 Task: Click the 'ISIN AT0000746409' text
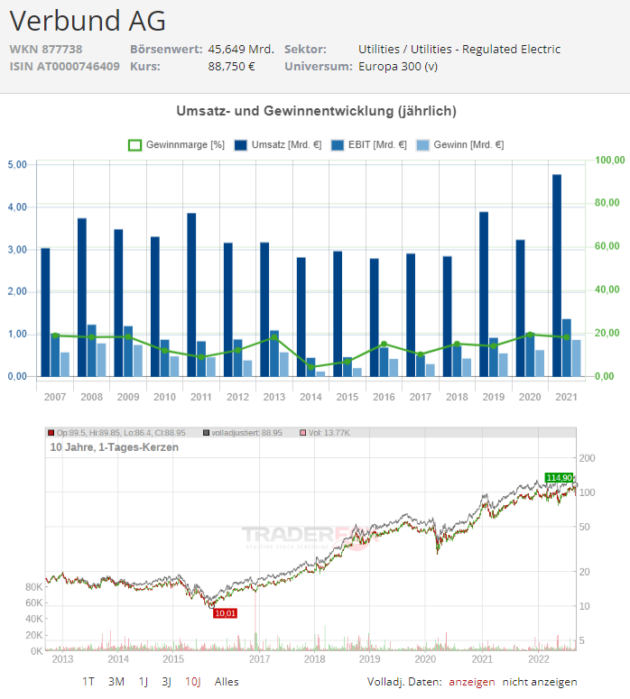[65, 66]
